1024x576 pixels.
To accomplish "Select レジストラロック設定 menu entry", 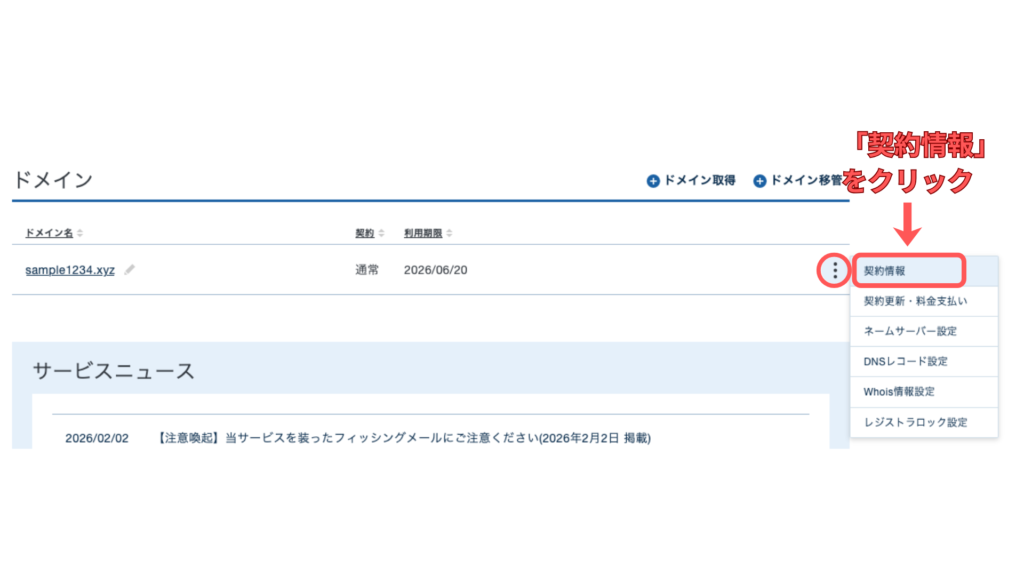I will pos(915,422).
